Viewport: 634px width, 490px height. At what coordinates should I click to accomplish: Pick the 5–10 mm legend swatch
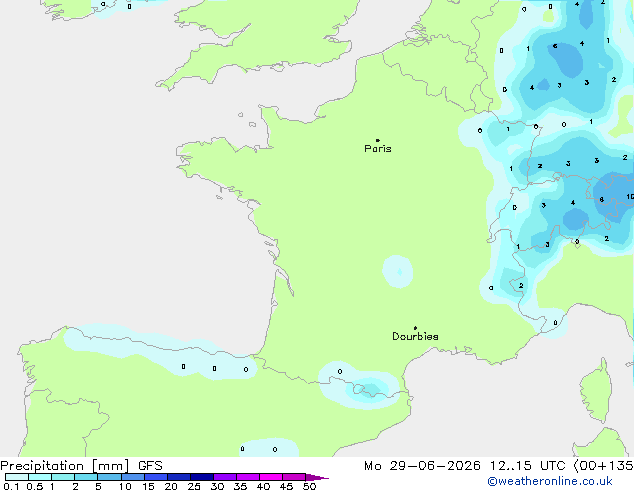pos(109,477)
